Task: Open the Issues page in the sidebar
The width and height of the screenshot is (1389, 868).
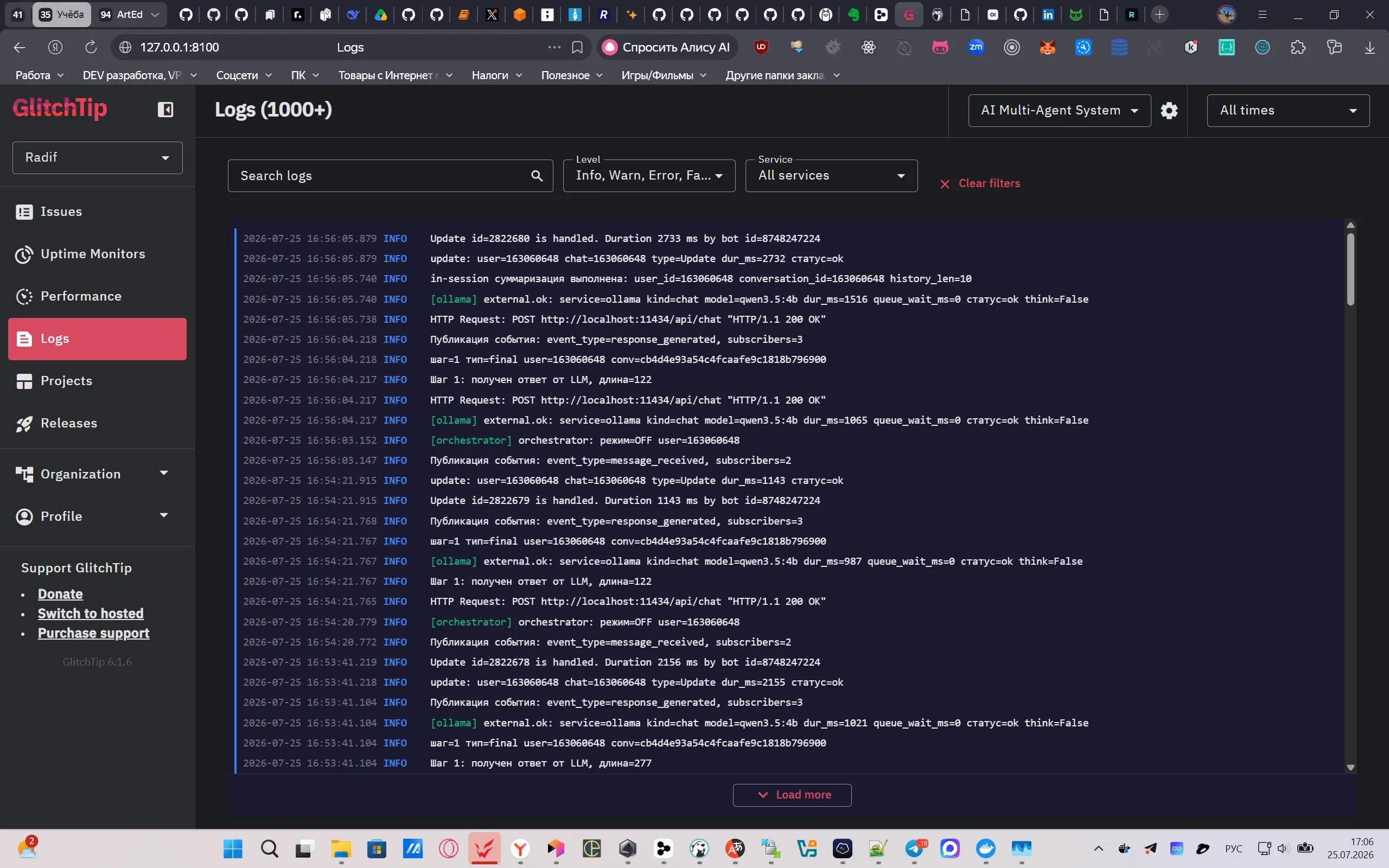Action: [98, 212]
